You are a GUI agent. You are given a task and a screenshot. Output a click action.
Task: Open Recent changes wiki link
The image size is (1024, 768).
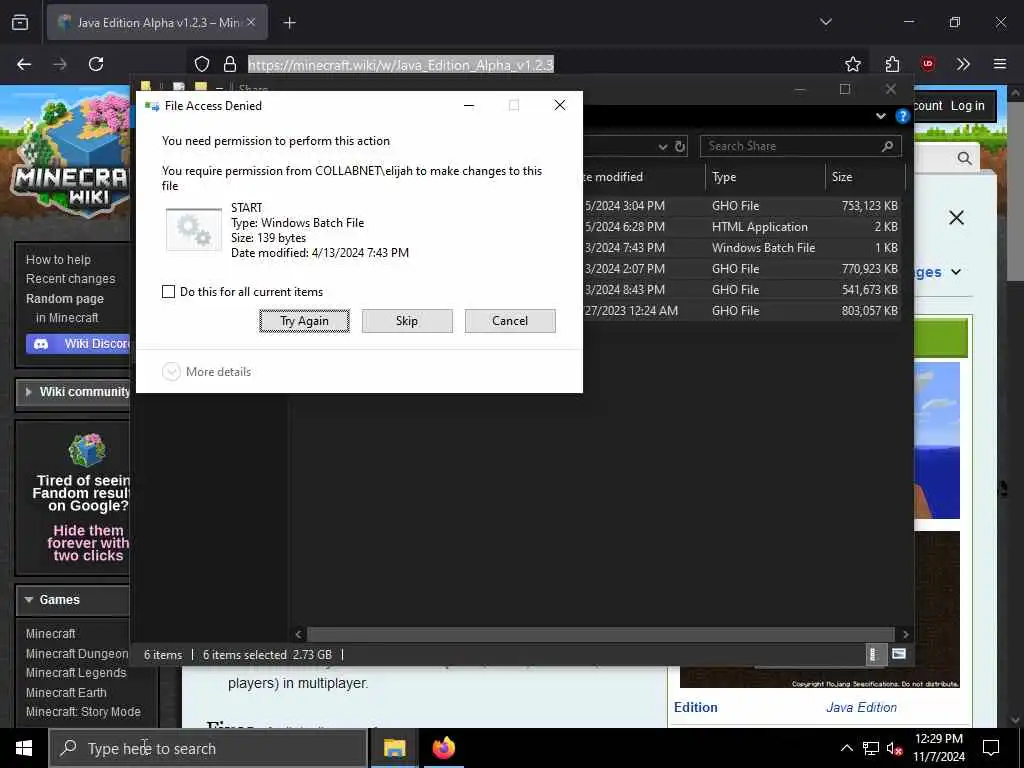[71, 279]
